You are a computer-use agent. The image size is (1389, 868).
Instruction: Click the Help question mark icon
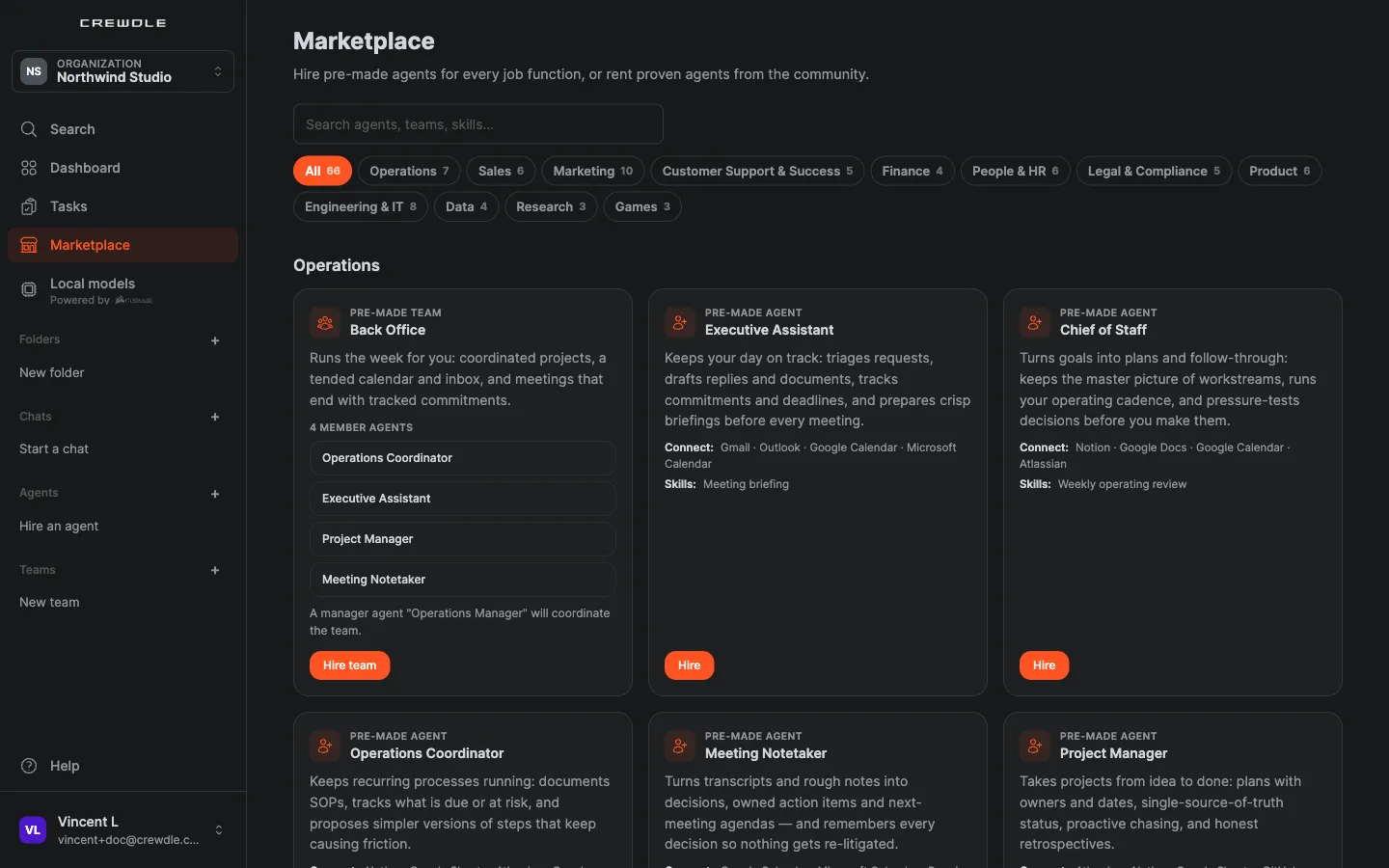(29, 766)
